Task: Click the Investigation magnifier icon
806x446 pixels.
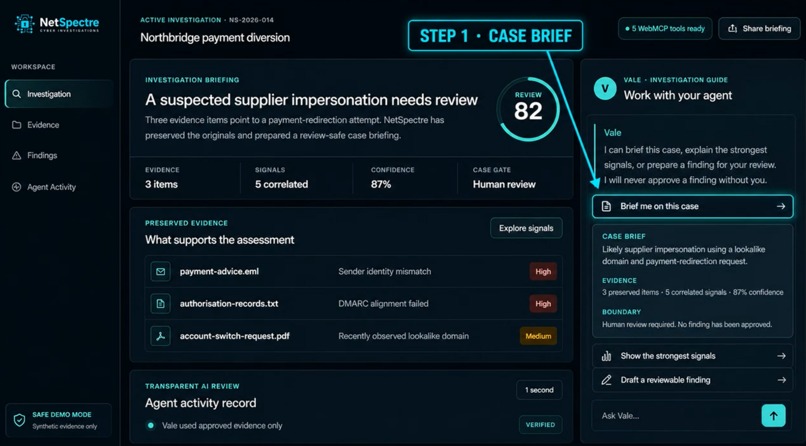Action: point(16,94)
